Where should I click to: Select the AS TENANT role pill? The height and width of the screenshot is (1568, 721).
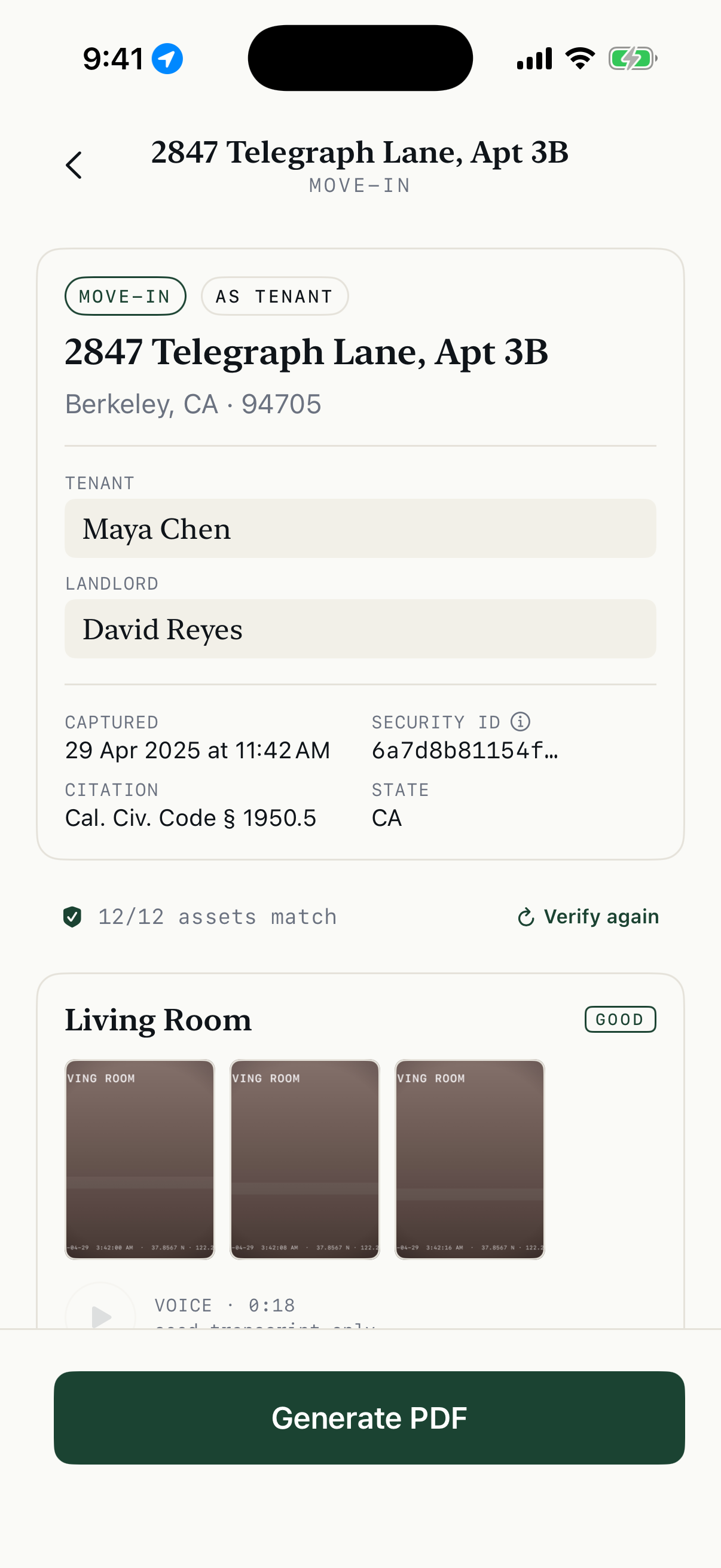click(x=274, y=297)
